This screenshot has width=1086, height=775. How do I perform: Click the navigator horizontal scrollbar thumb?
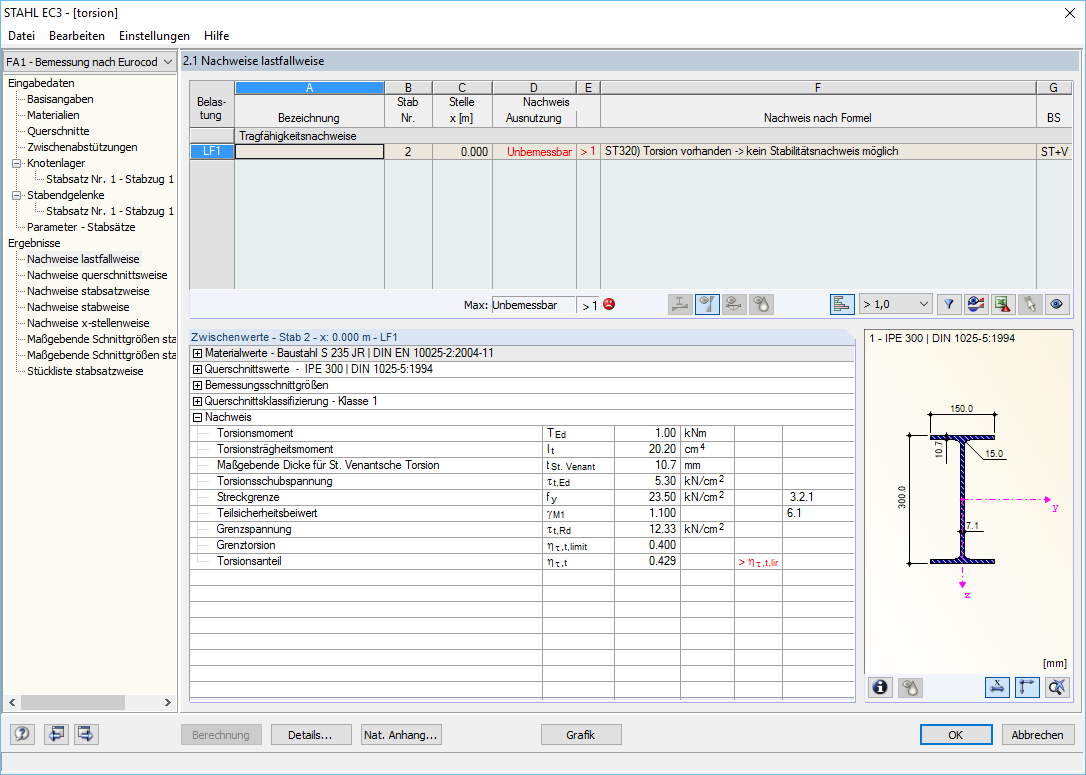tap(73, 702)
